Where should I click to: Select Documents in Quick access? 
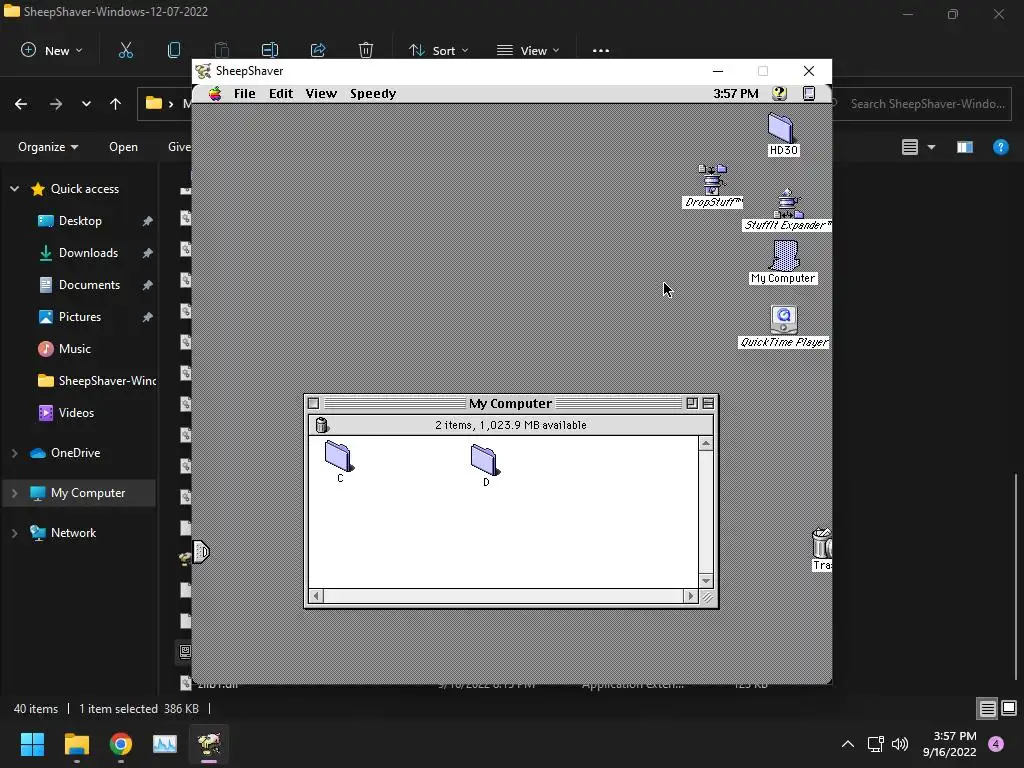pos(89,285)
